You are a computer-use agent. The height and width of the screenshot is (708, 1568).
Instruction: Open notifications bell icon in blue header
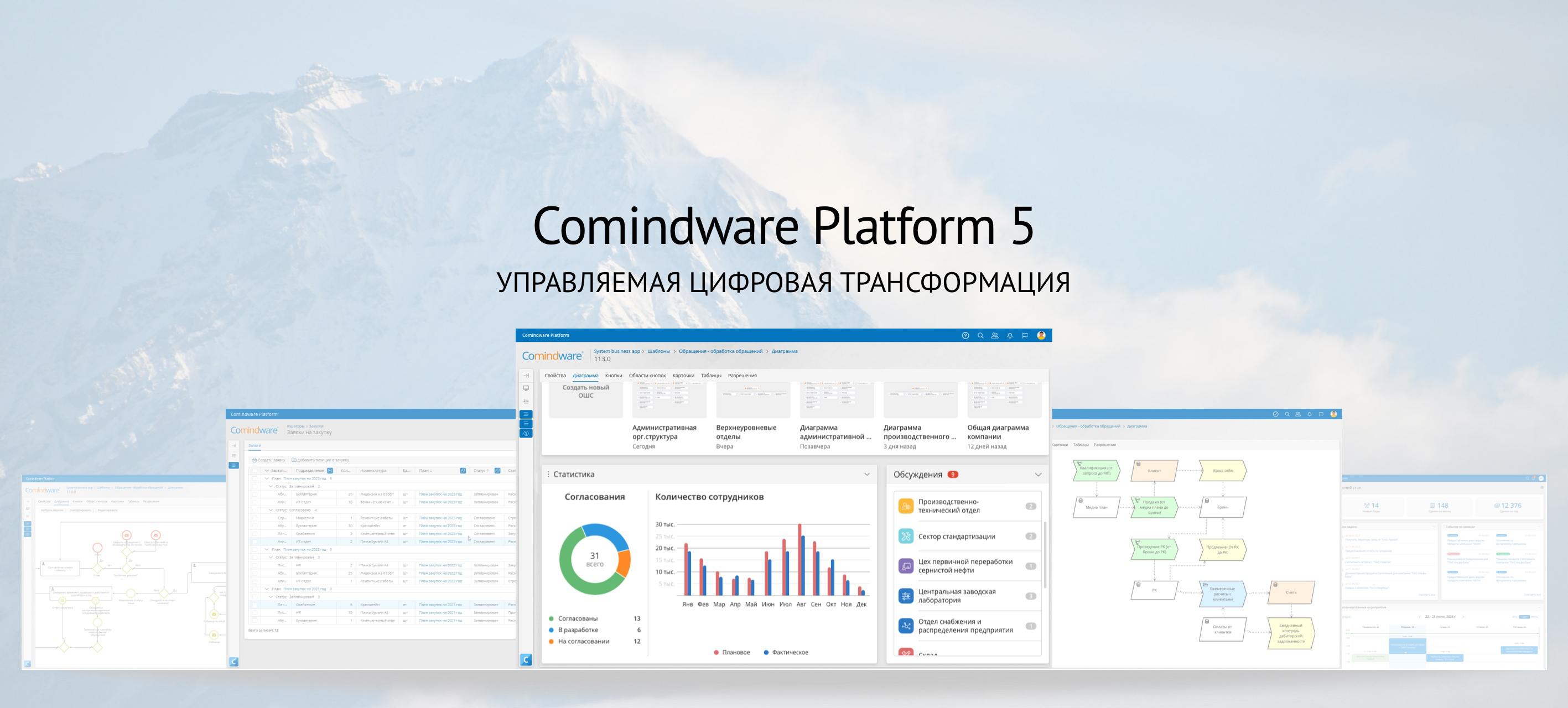click(x=1010, y=335)
